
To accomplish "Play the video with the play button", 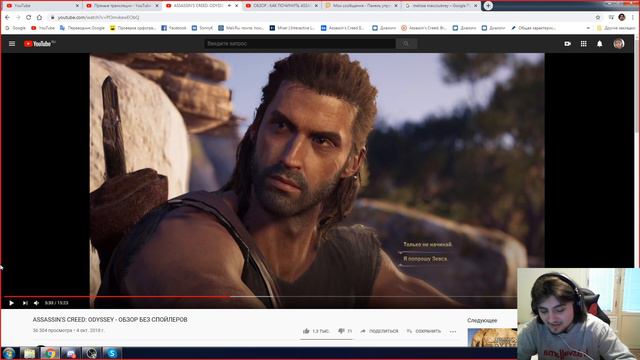I will point(11,303).
